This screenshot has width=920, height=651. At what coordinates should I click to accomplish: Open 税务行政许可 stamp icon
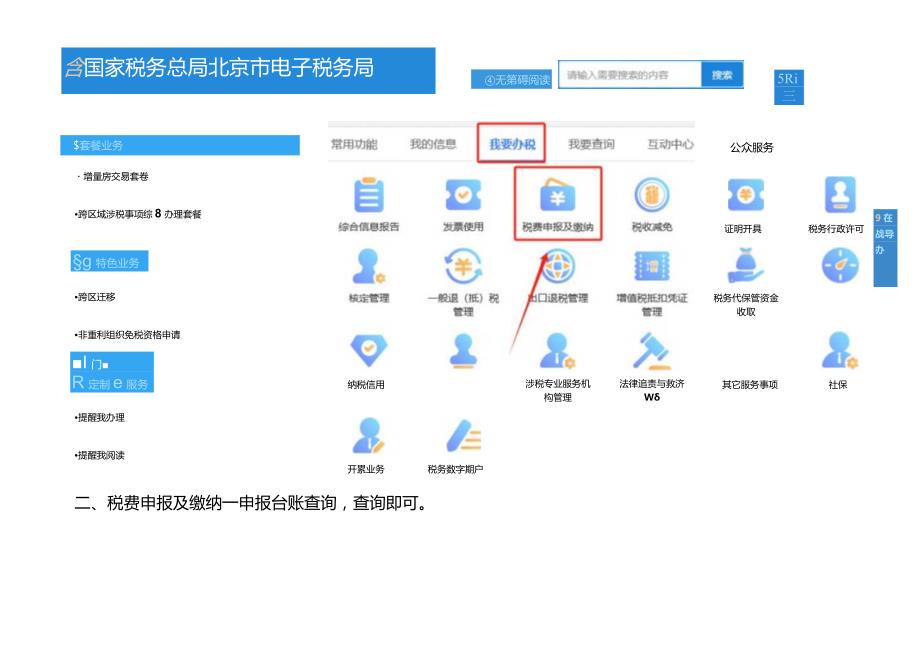click(x=840, y=194)
